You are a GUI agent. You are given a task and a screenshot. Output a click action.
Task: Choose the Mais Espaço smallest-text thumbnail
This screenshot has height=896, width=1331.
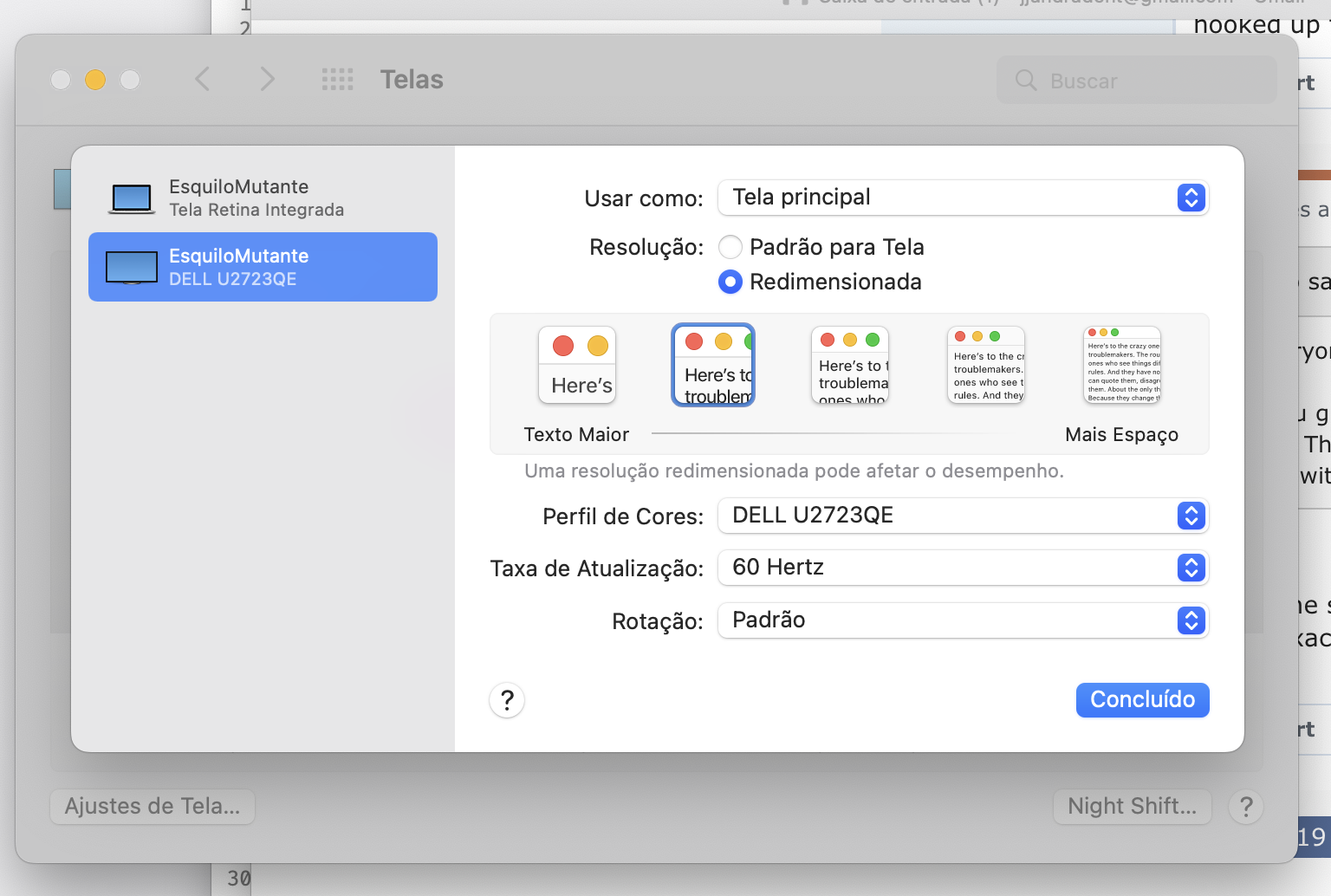pyautogui.click(x=1122, y=365)
